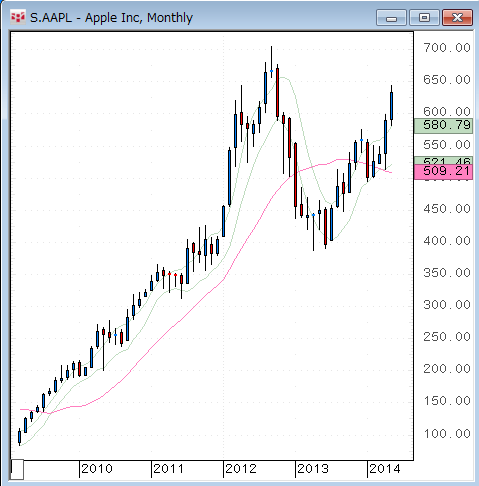Click the 2013 time axis label

click(313, 469)
